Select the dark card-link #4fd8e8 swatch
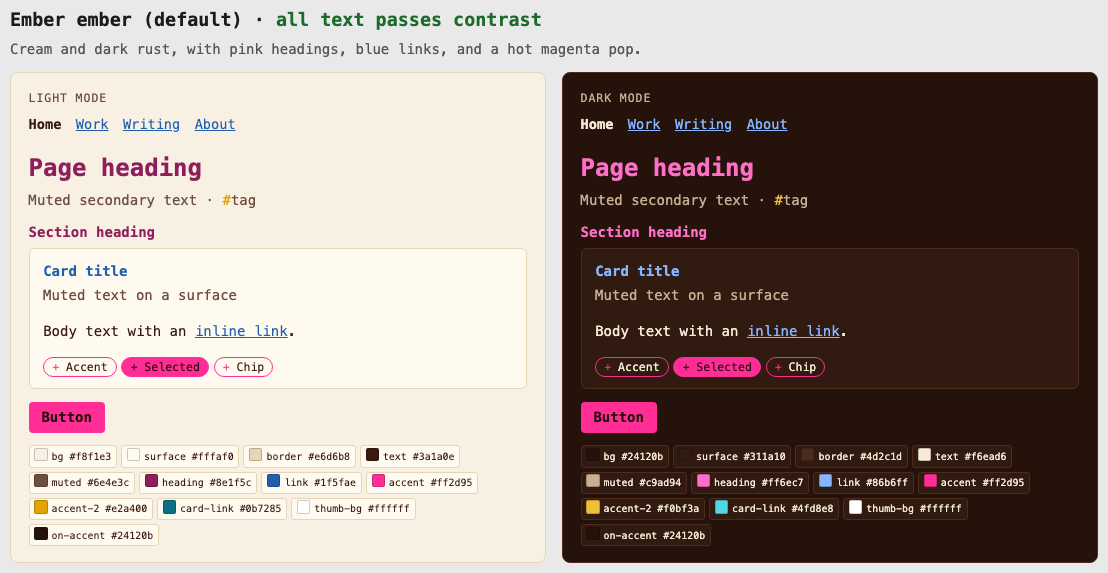Screen dimensions: 1108x573 774,509
